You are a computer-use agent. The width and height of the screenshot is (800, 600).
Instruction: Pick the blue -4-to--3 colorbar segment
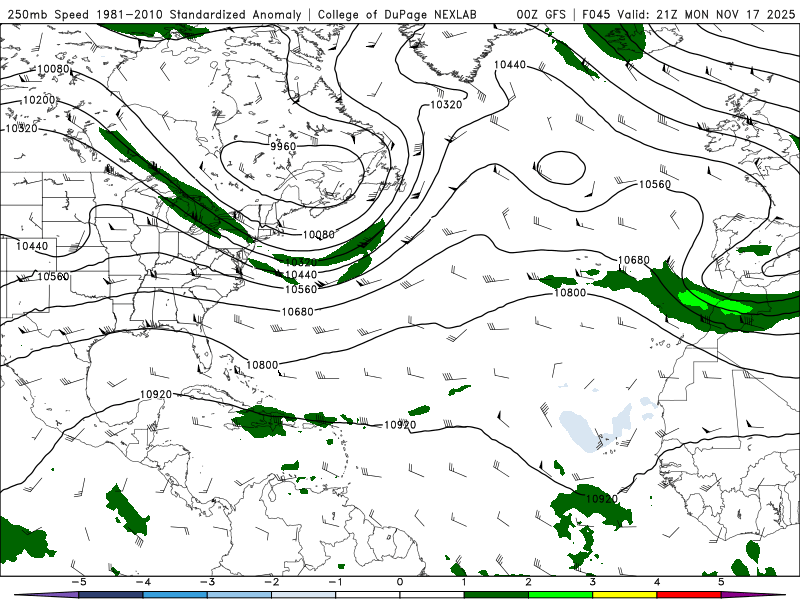[174, 595]
